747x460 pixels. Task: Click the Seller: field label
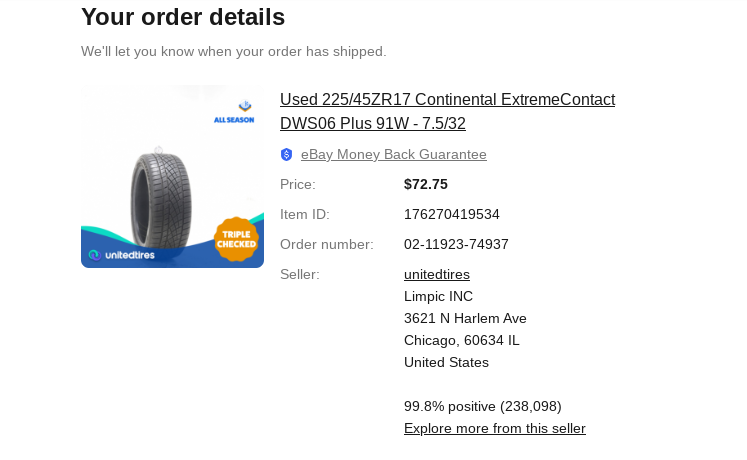click(x=300, y=274)
